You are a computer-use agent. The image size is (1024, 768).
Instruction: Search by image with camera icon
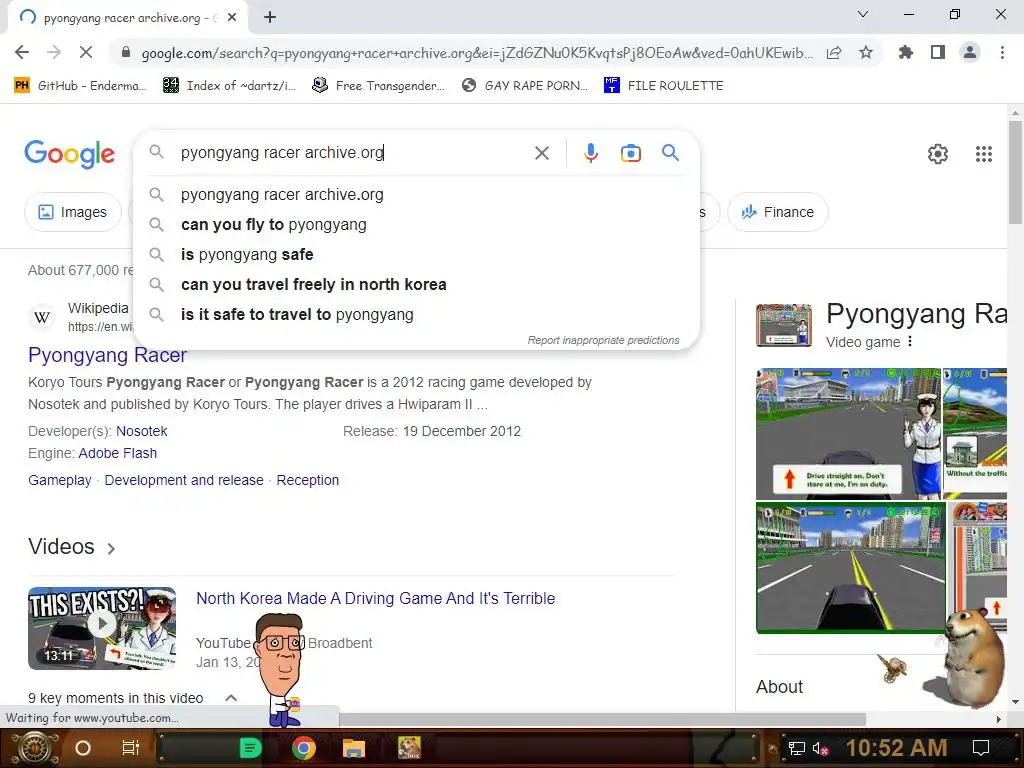630,153
